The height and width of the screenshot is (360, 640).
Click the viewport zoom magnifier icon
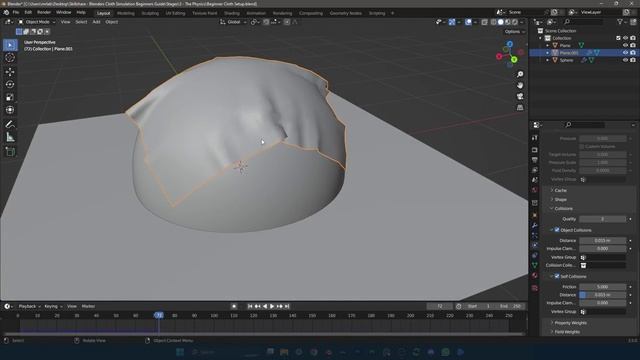520,74
